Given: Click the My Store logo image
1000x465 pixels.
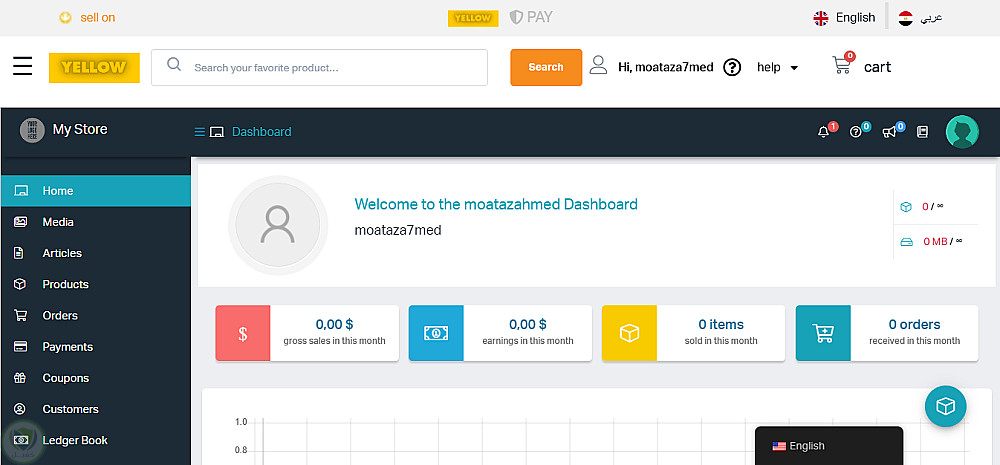Looking at the screenshot, I should pos(33,130).
